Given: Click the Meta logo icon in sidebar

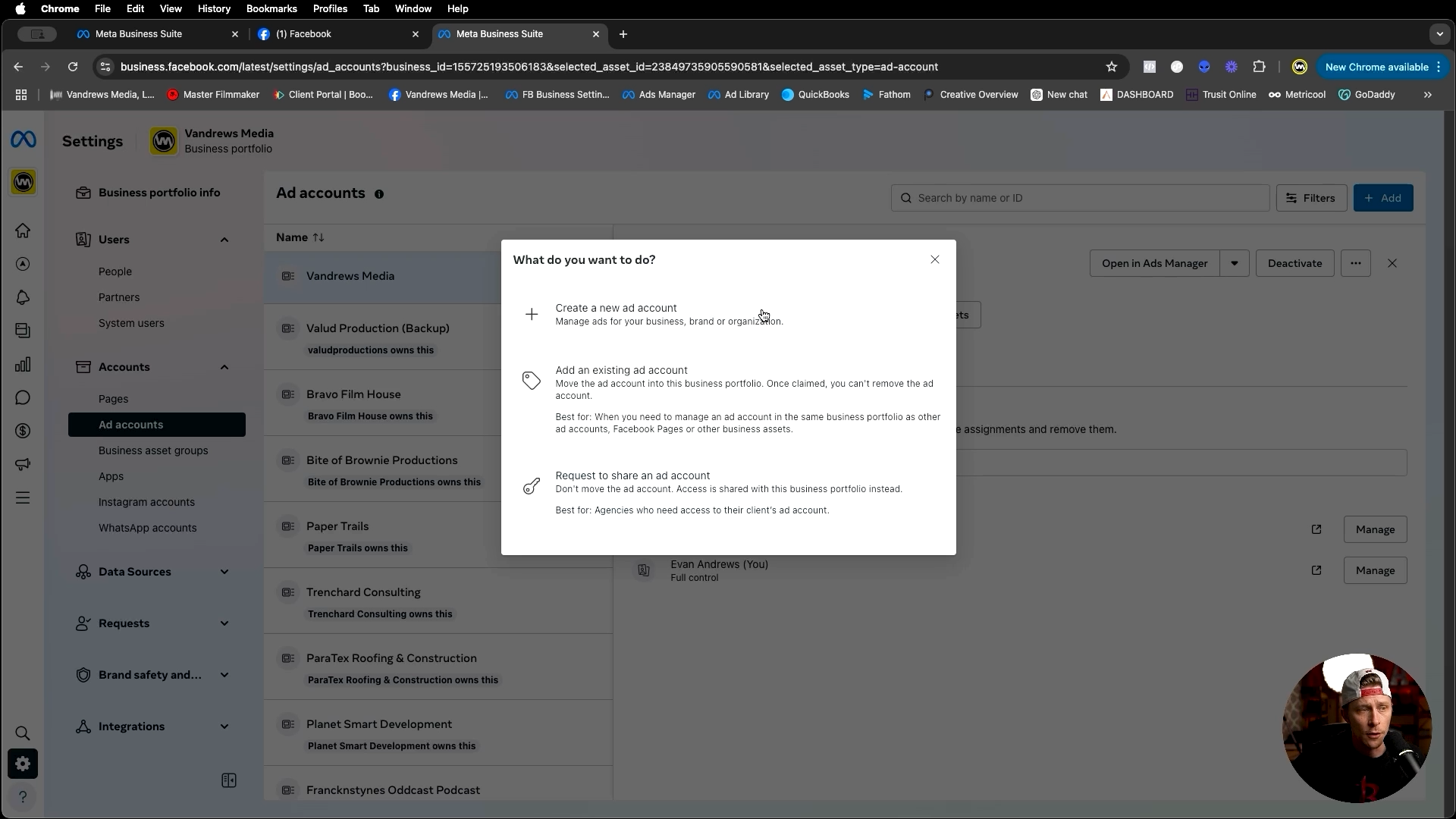Looking at the screenshot, I should pyautogui.click(x=23, y=140).
